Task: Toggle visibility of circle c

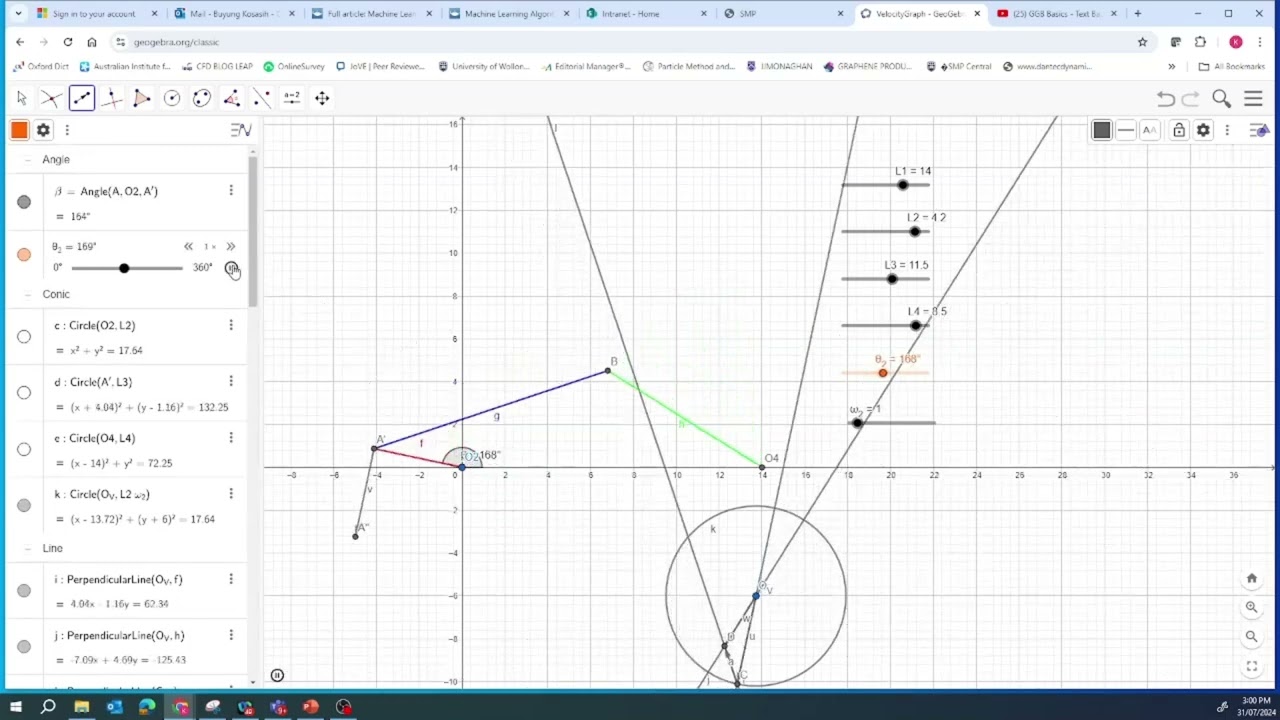Action: pyautogui.click(x=24, y=337)
